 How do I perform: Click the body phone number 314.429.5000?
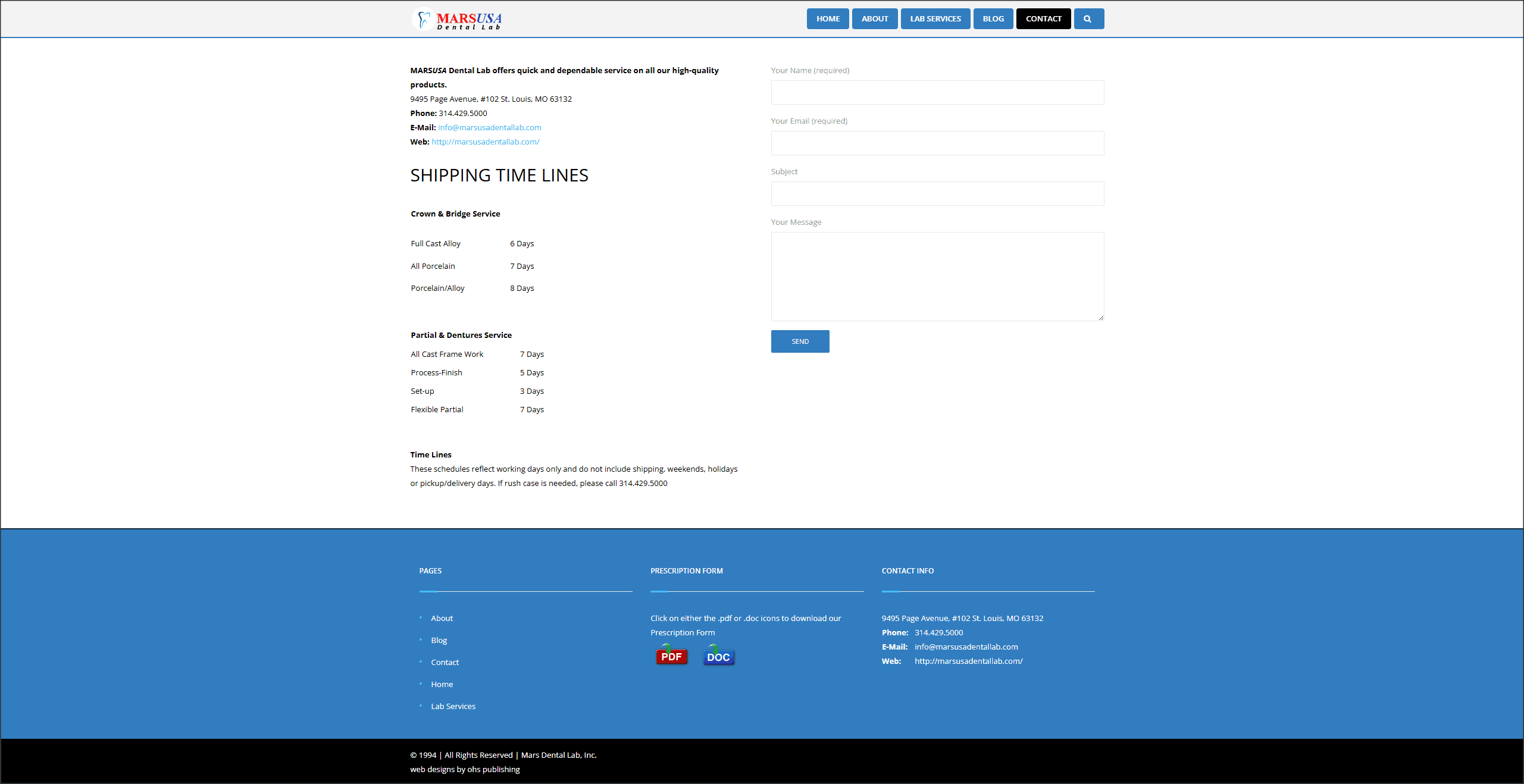pos(463,114)
